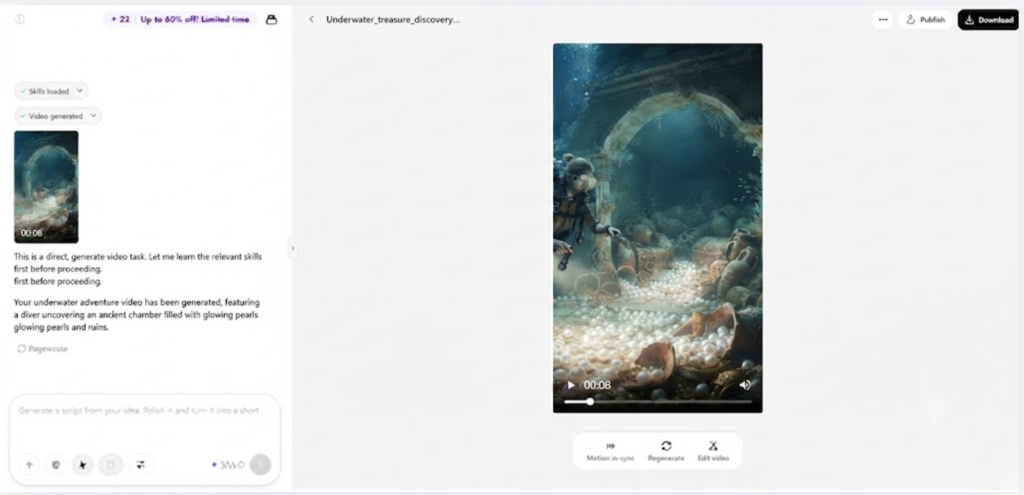Open the printer-like icon beside the discount banner
The width and height of the screenshot is (1024, 495).
pos(272,20)
